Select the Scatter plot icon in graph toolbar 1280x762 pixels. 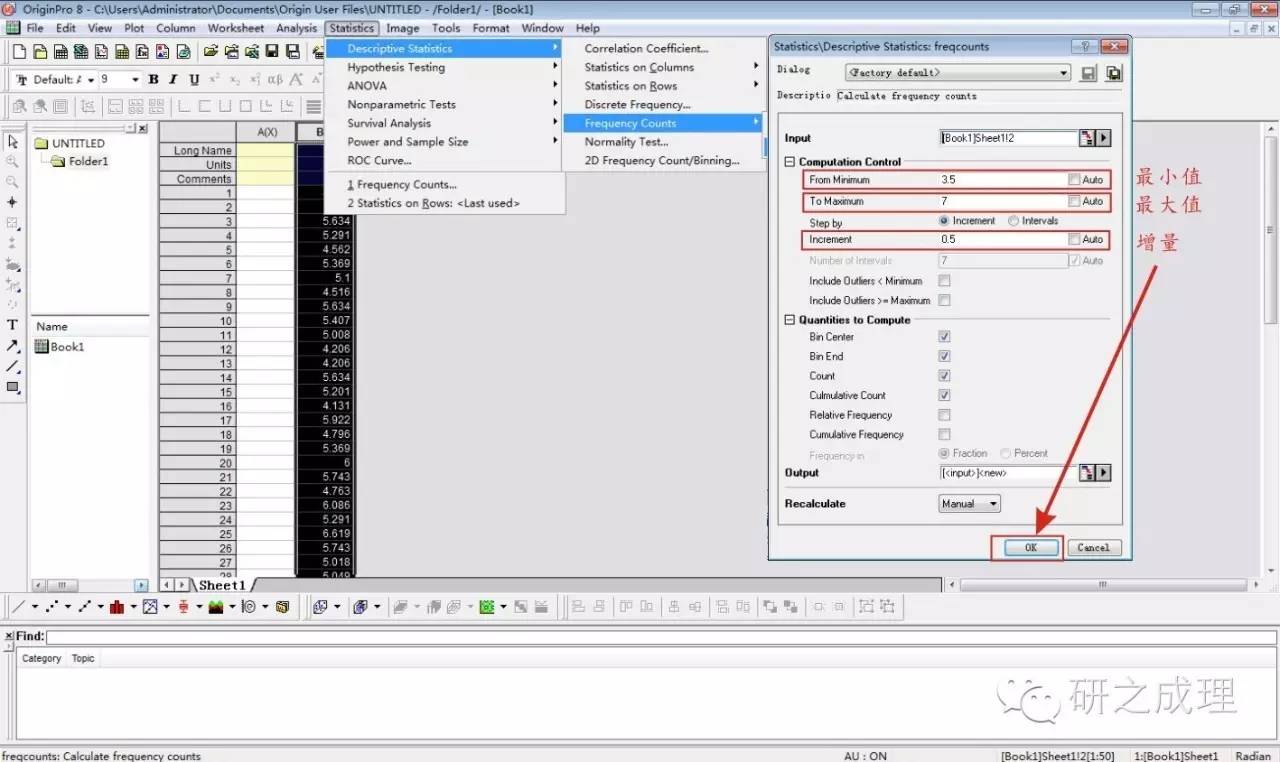(51, 607)
